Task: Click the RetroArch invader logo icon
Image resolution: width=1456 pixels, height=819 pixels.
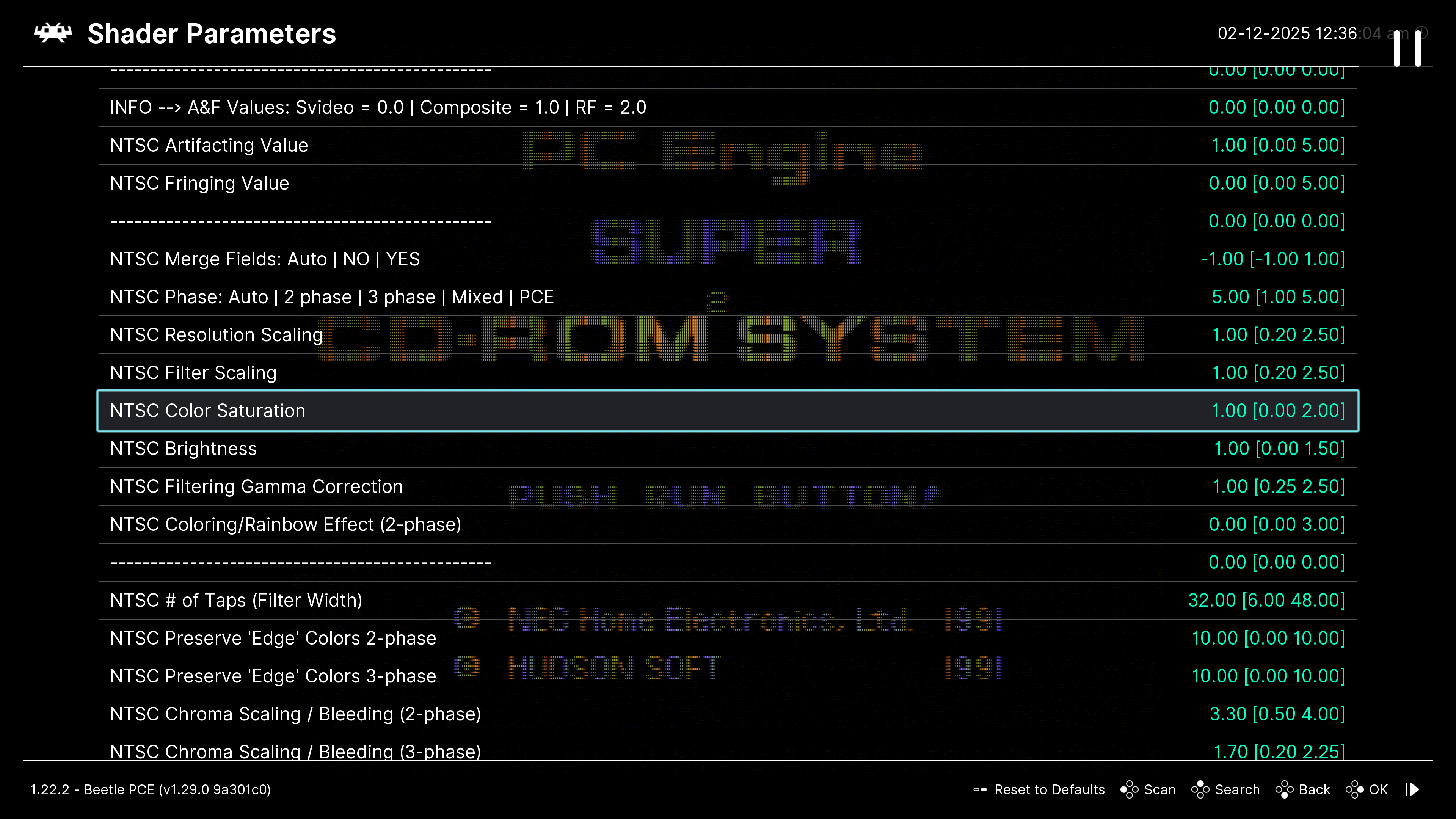Action: point(53,33)
